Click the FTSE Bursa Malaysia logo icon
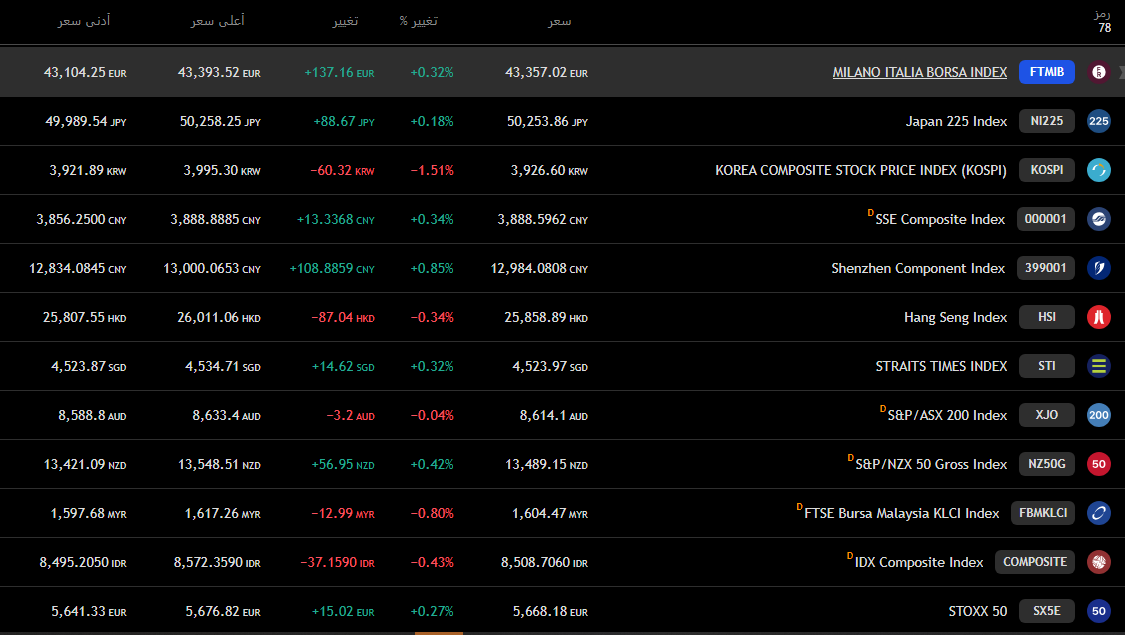Viewport: 1125px width, 635px height. (1098, 513)
